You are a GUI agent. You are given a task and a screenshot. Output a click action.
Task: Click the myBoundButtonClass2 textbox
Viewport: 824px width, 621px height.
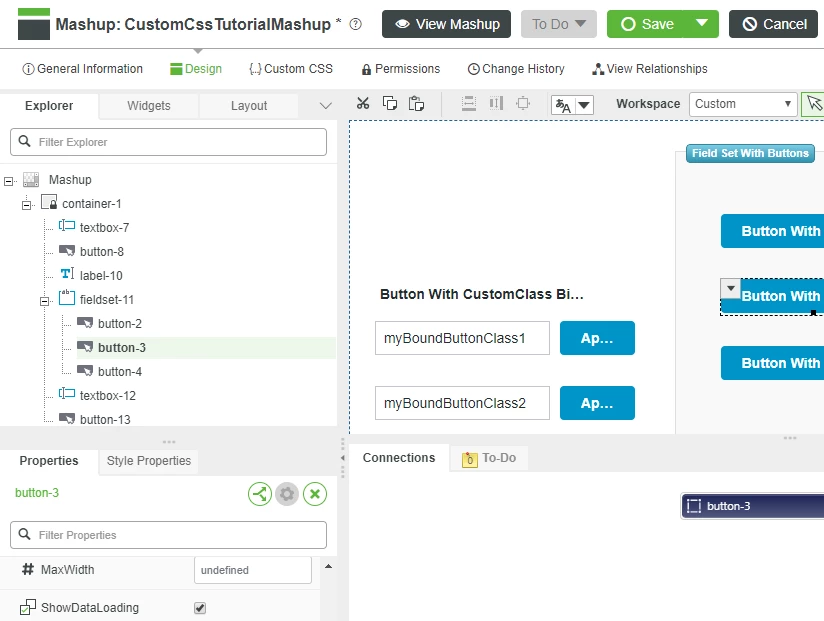462,403
